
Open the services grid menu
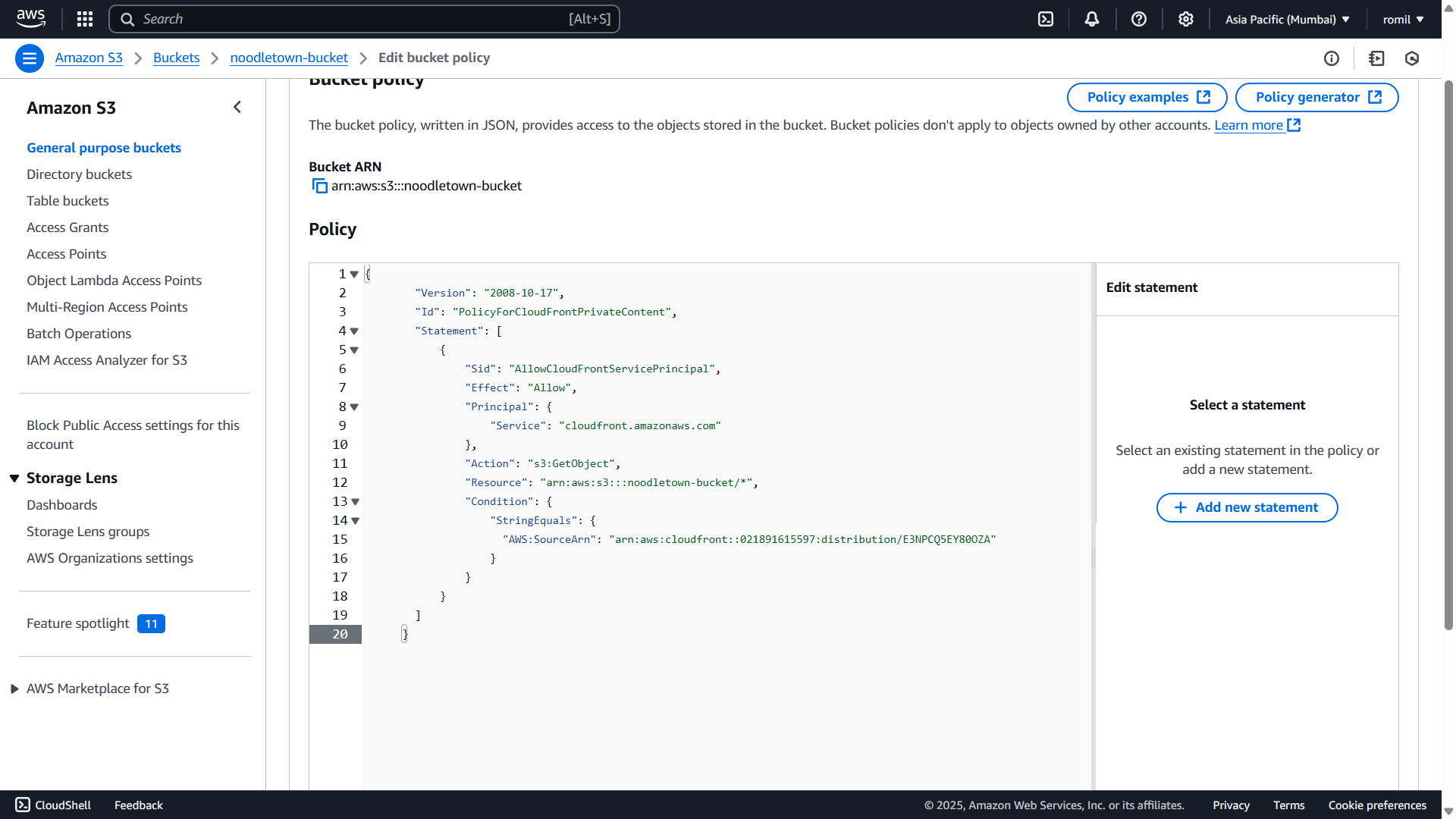pyautogui.click(x=85, y=19)
